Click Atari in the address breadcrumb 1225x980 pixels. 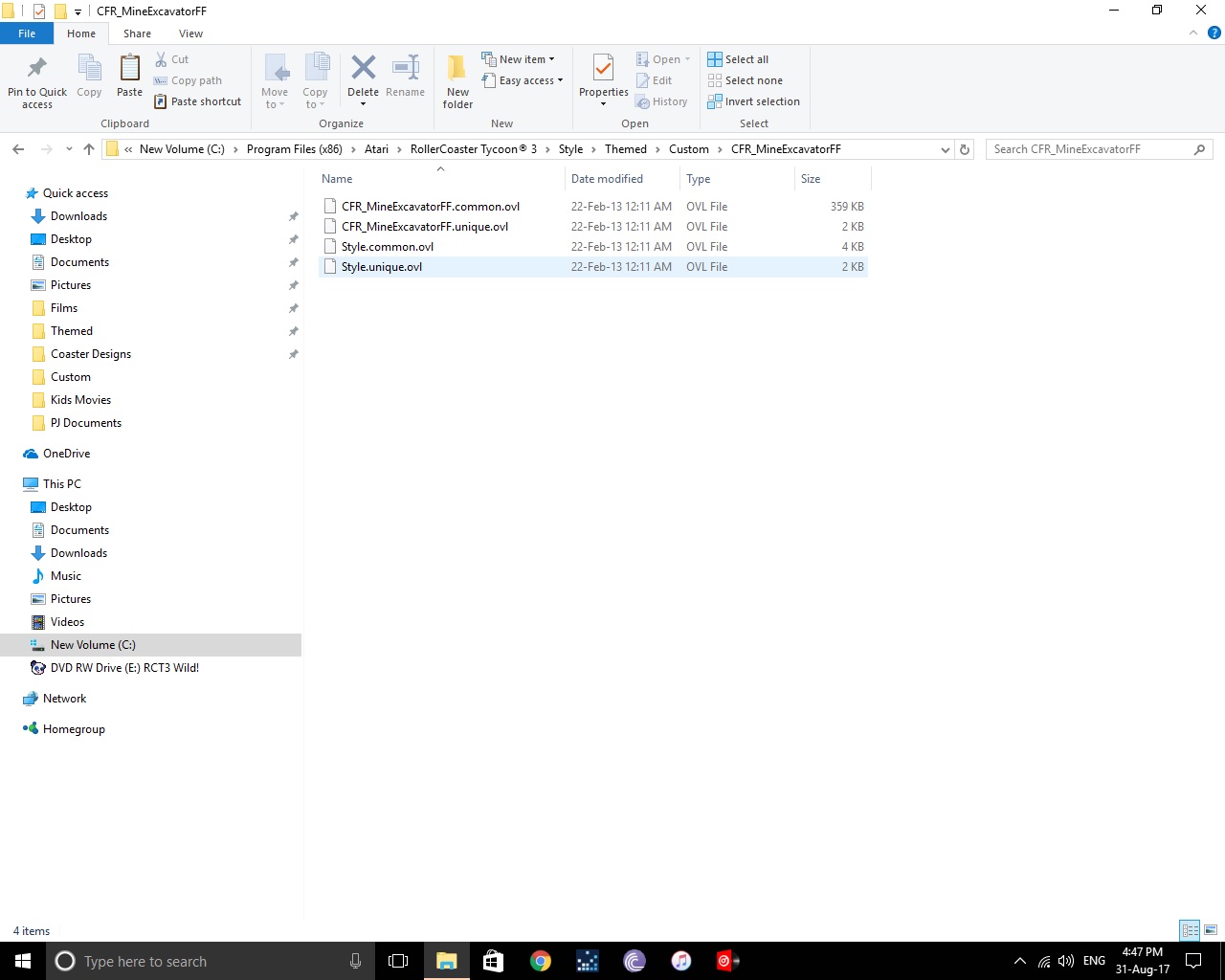(376, 149)
